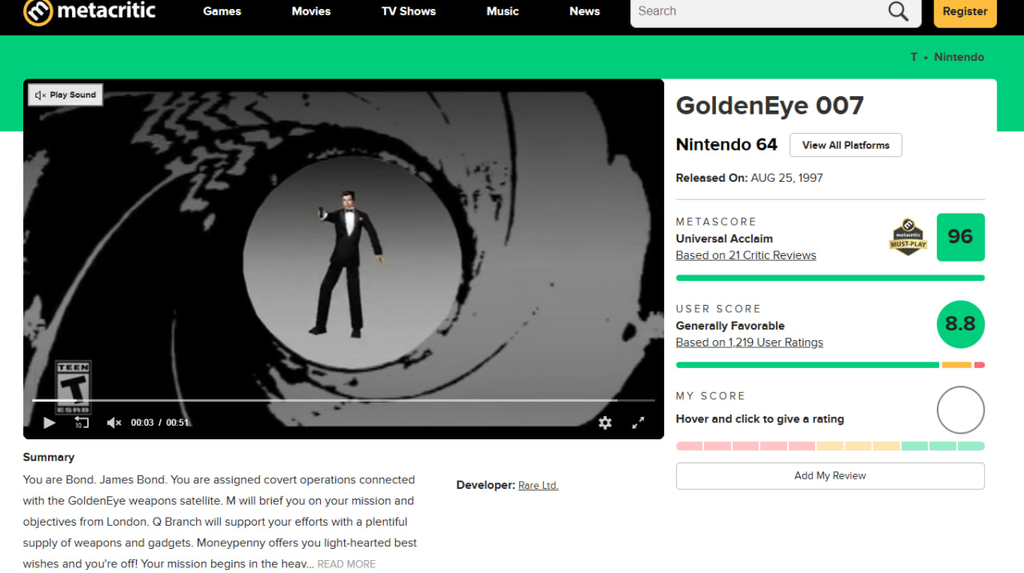Click the T rating breadcrumb
Image resolution: width=1024 pixels, height=573 pixels.
tap(914, 57)
